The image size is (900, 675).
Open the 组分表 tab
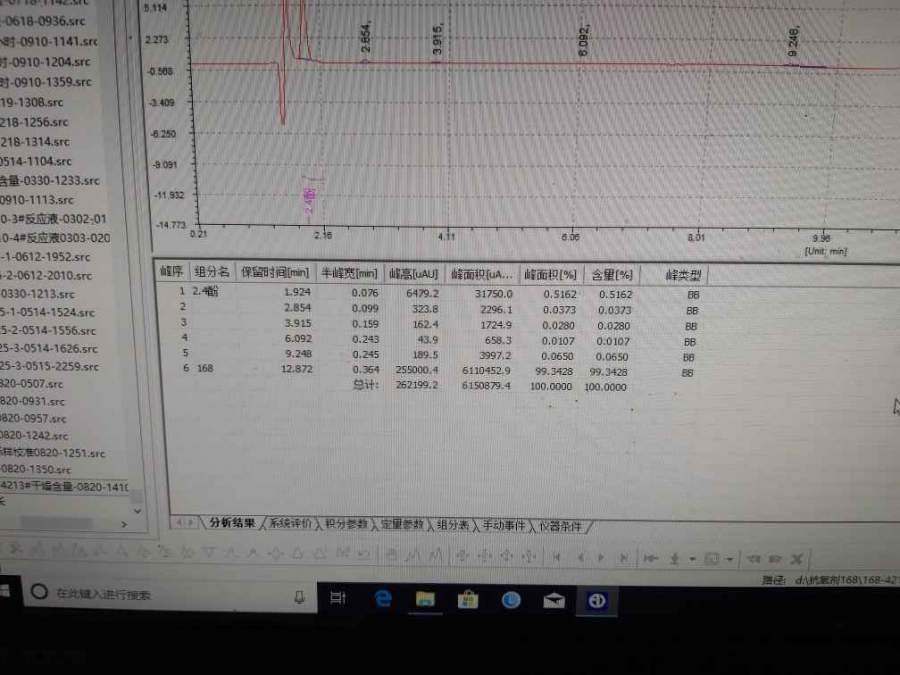(453, 525)
